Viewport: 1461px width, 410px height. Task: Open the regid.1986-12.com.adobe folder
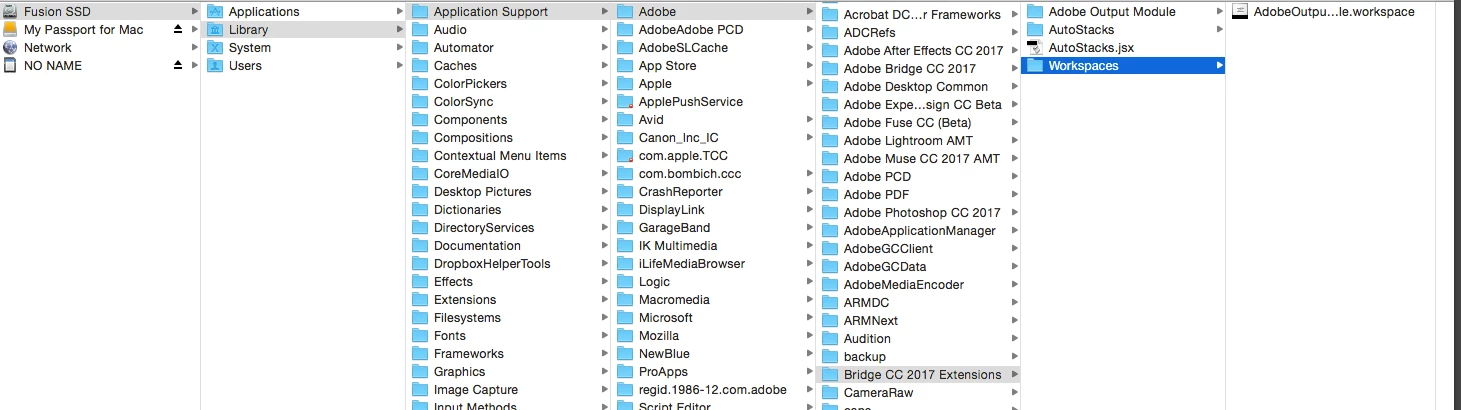pyautogui.click(x=714, y=390)
